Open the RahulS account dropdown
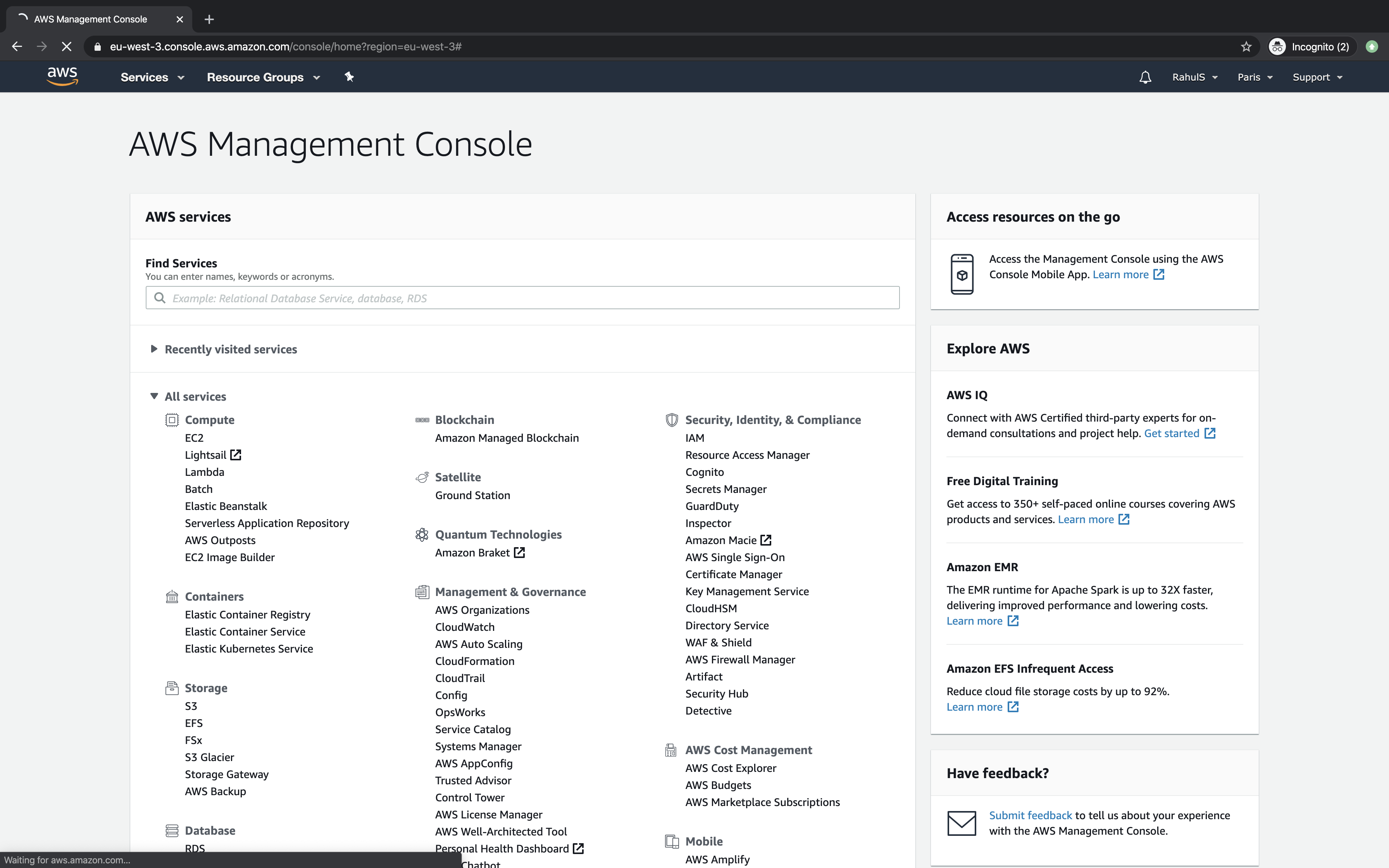Image resolution: width=1389 pixels, height=868 pixels. coord(1194,77)
